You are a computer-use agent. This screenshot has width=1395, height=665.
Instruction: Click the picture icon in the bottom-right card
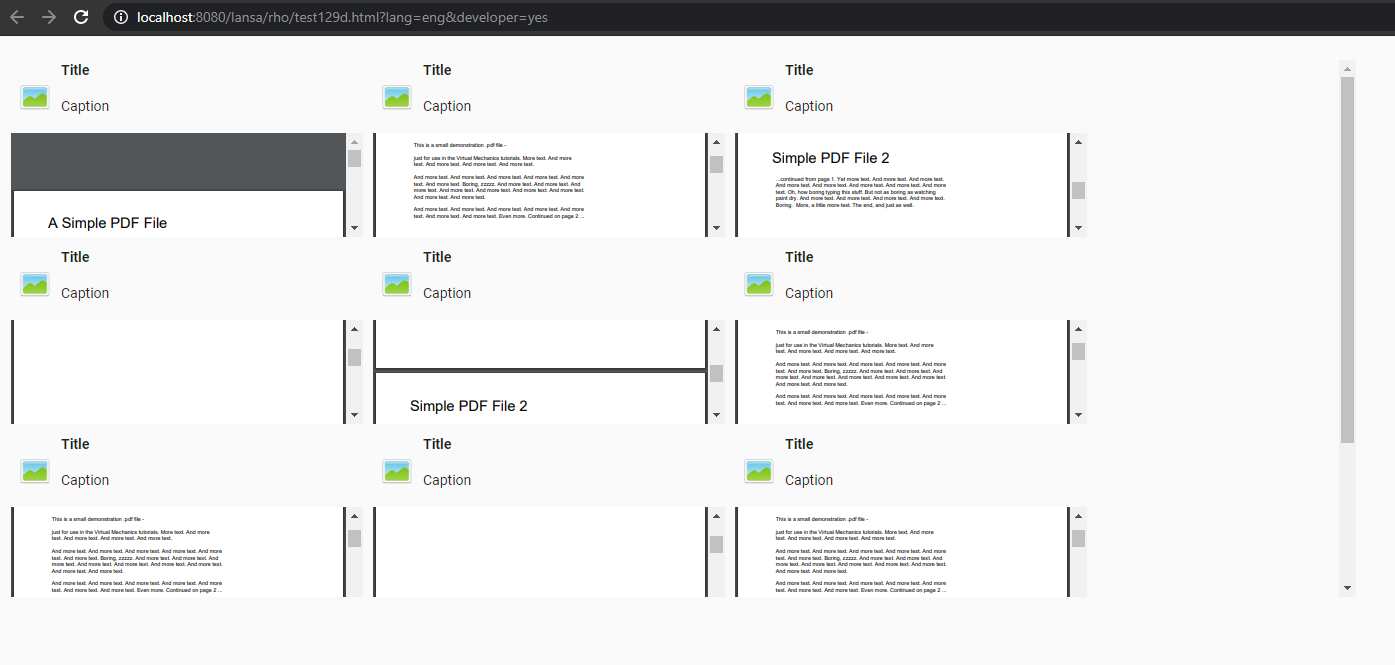click(x=759, y=471)
